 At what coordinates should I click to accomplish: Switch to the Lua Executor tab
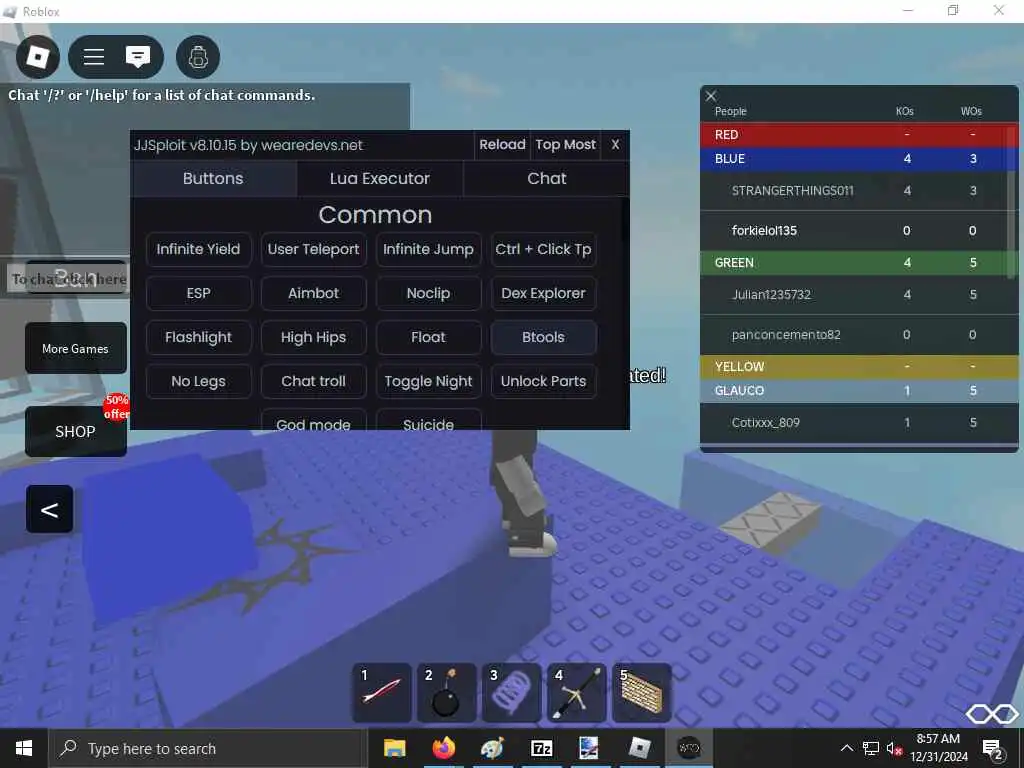point(379,178)
